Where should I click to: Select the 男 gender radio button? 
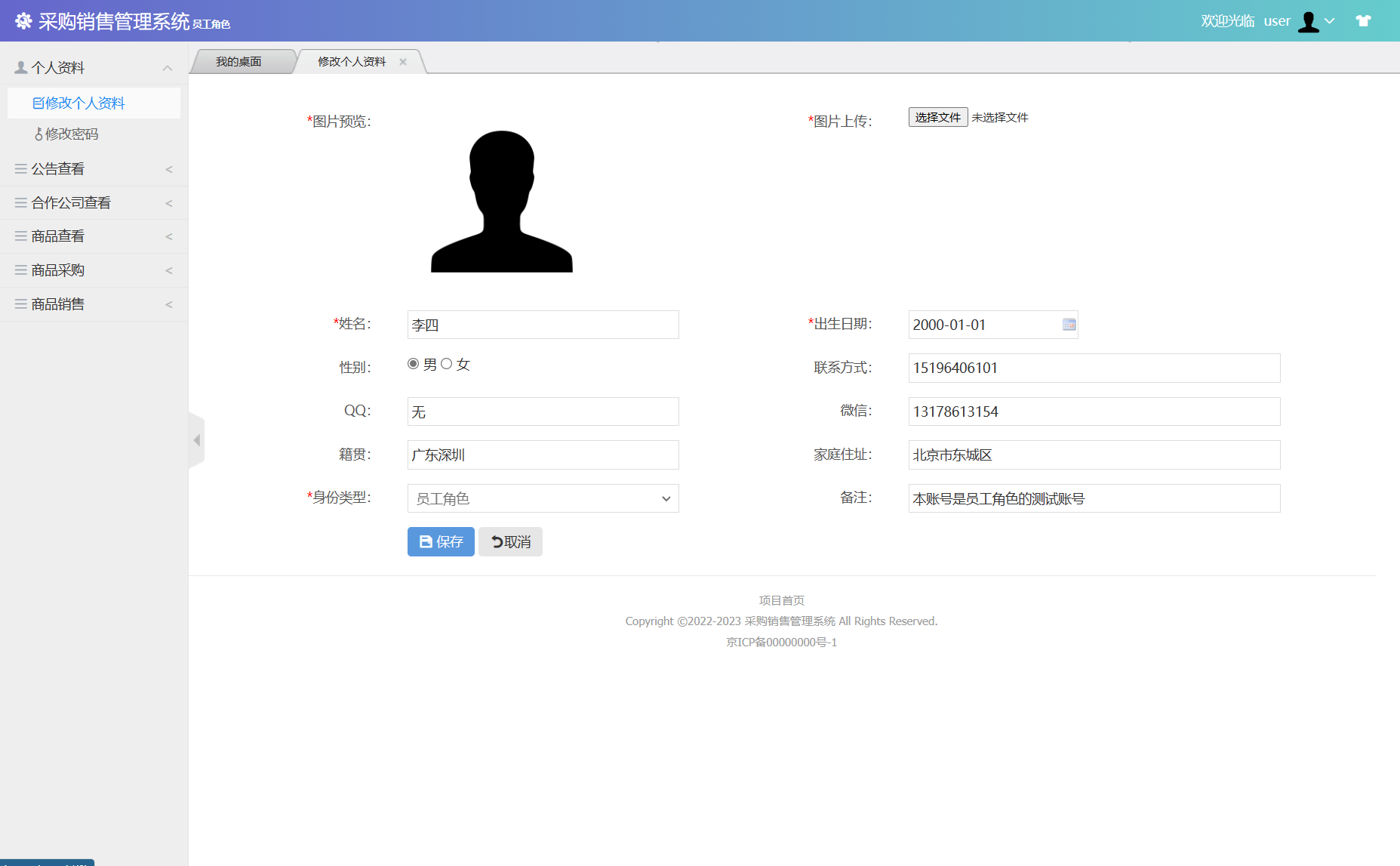(413, 363)
